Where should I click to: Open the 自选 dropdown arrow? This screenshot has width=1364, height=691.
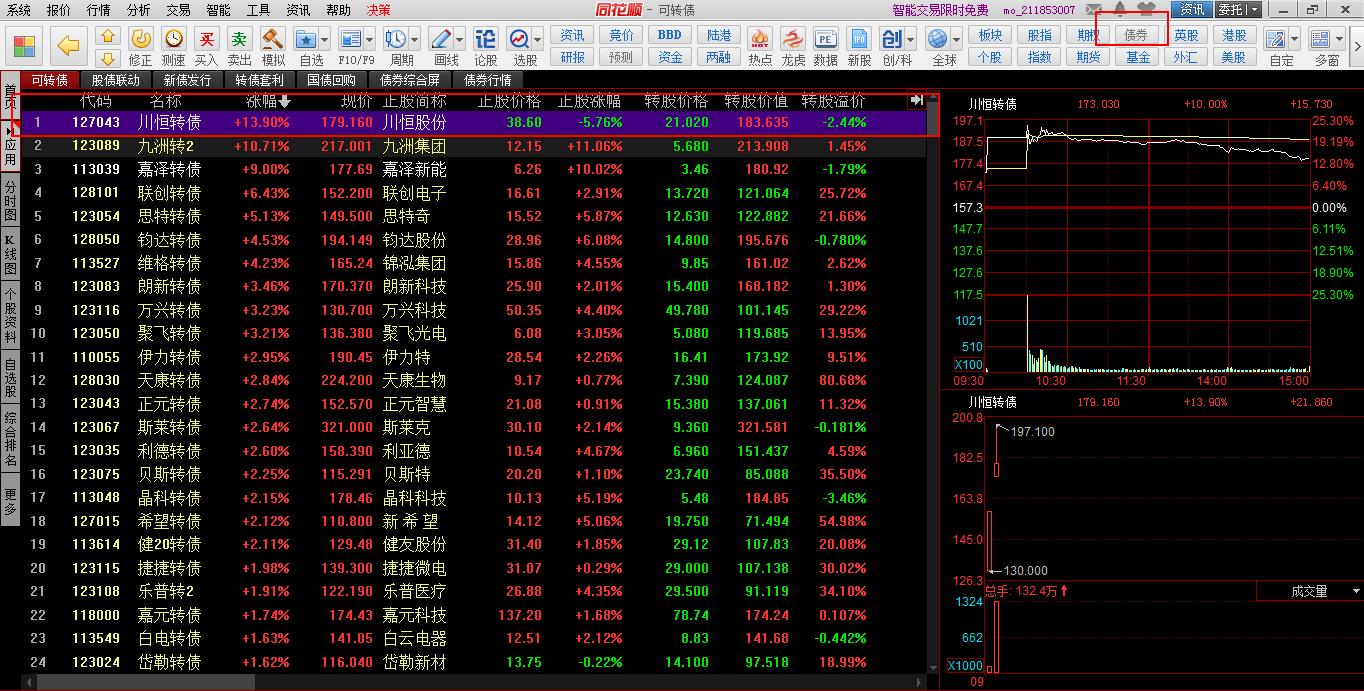(x=324, y=39)
